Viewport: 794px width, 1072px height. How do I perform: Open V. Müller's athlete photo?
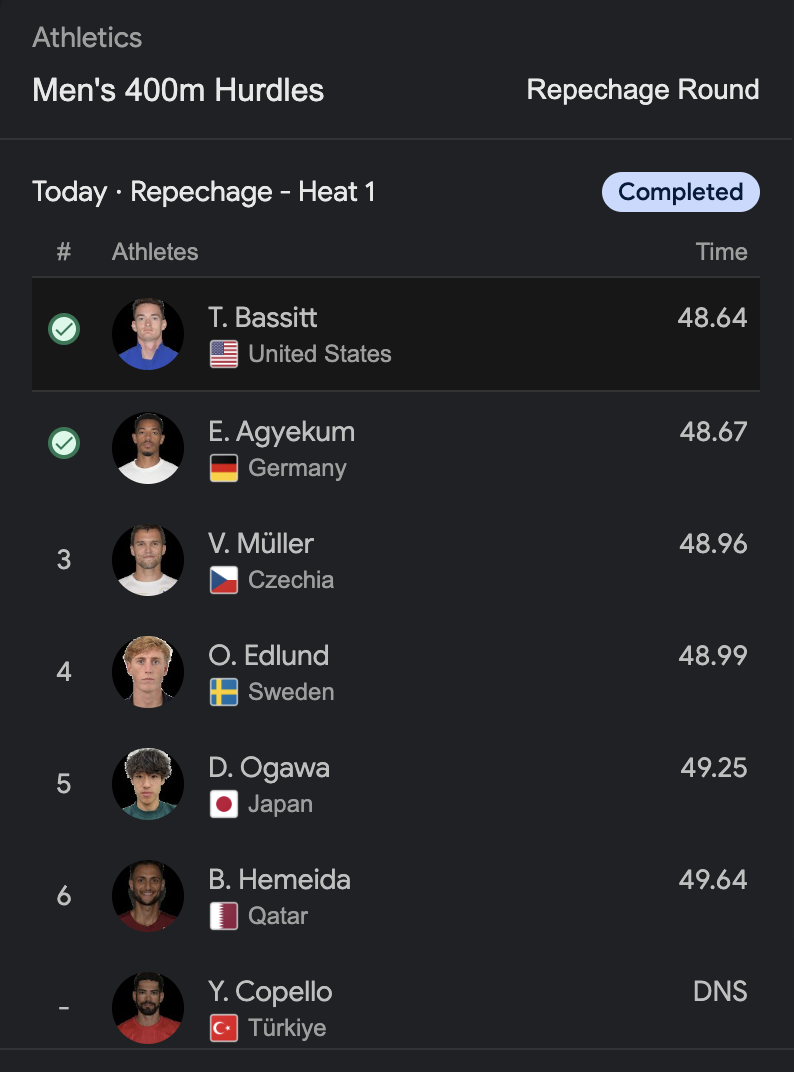148,560
